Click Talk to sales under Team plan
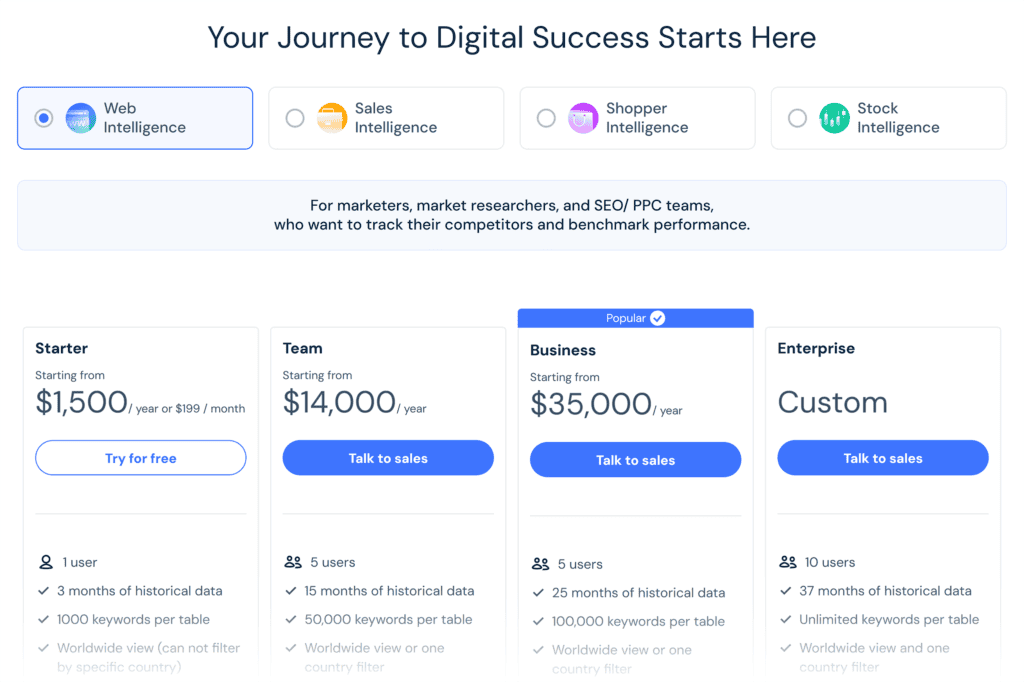The height and width of the screenshot is (682, 1024). click(x=388, y=458)
